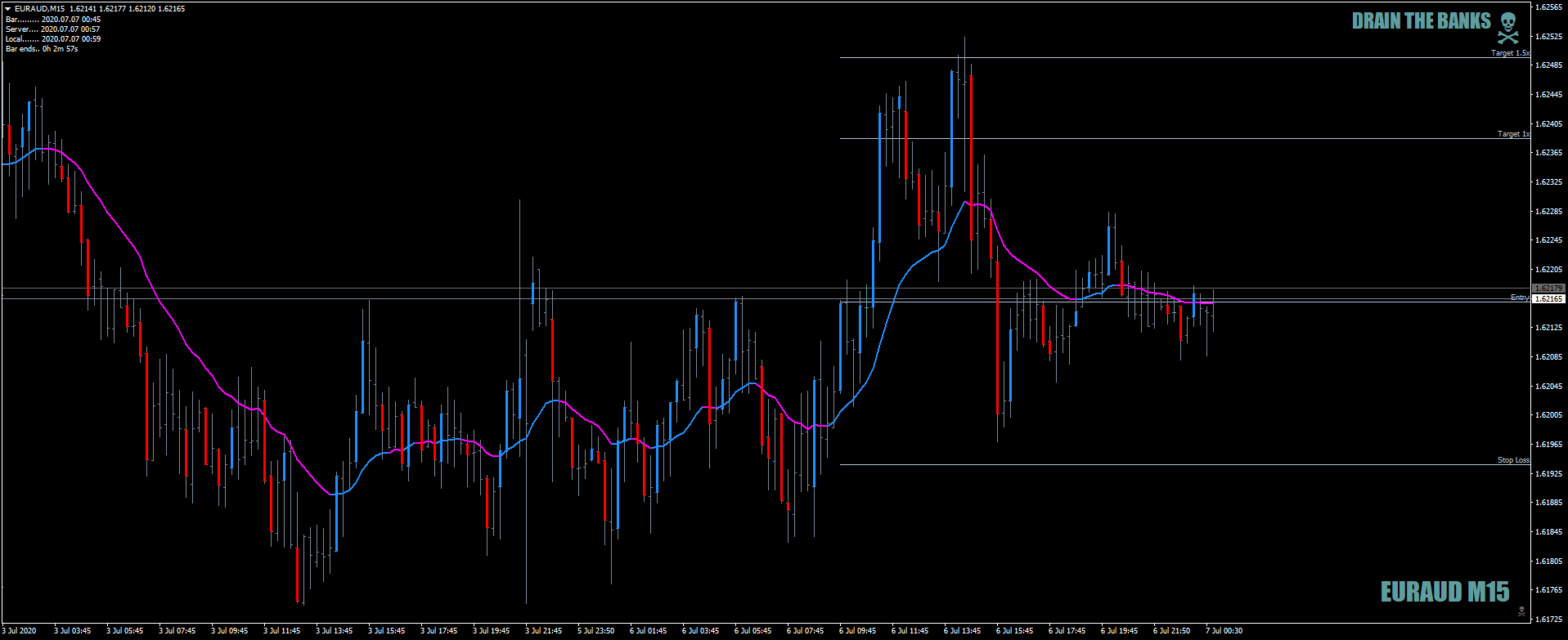Viewport: 1568px width, 640px height.
Task: Click 1.62205 on the price scale
Action: 1550,270
